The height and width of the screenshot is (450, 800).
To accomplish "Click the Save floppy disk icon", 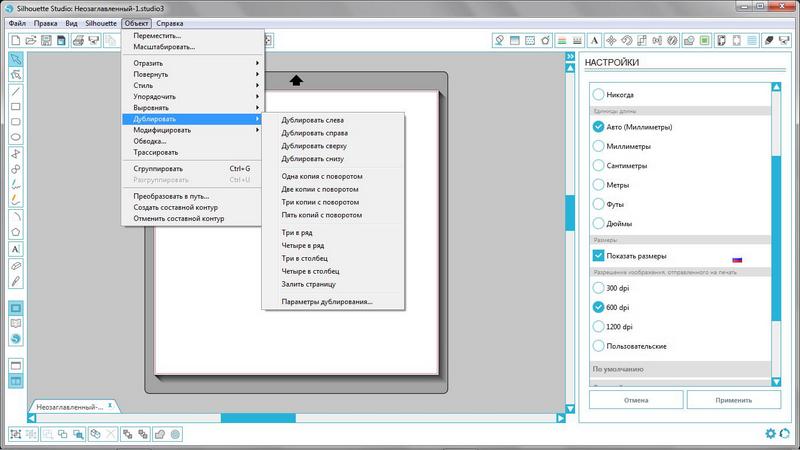I will [x=46, y=40].
